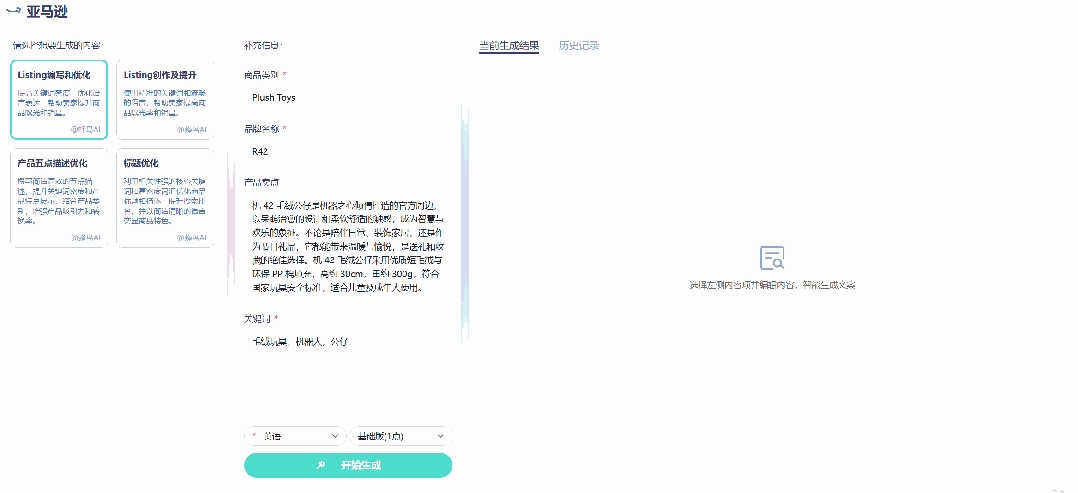
Task: Click the wand icon on the generate button
Action: click(x=321, y=466)
